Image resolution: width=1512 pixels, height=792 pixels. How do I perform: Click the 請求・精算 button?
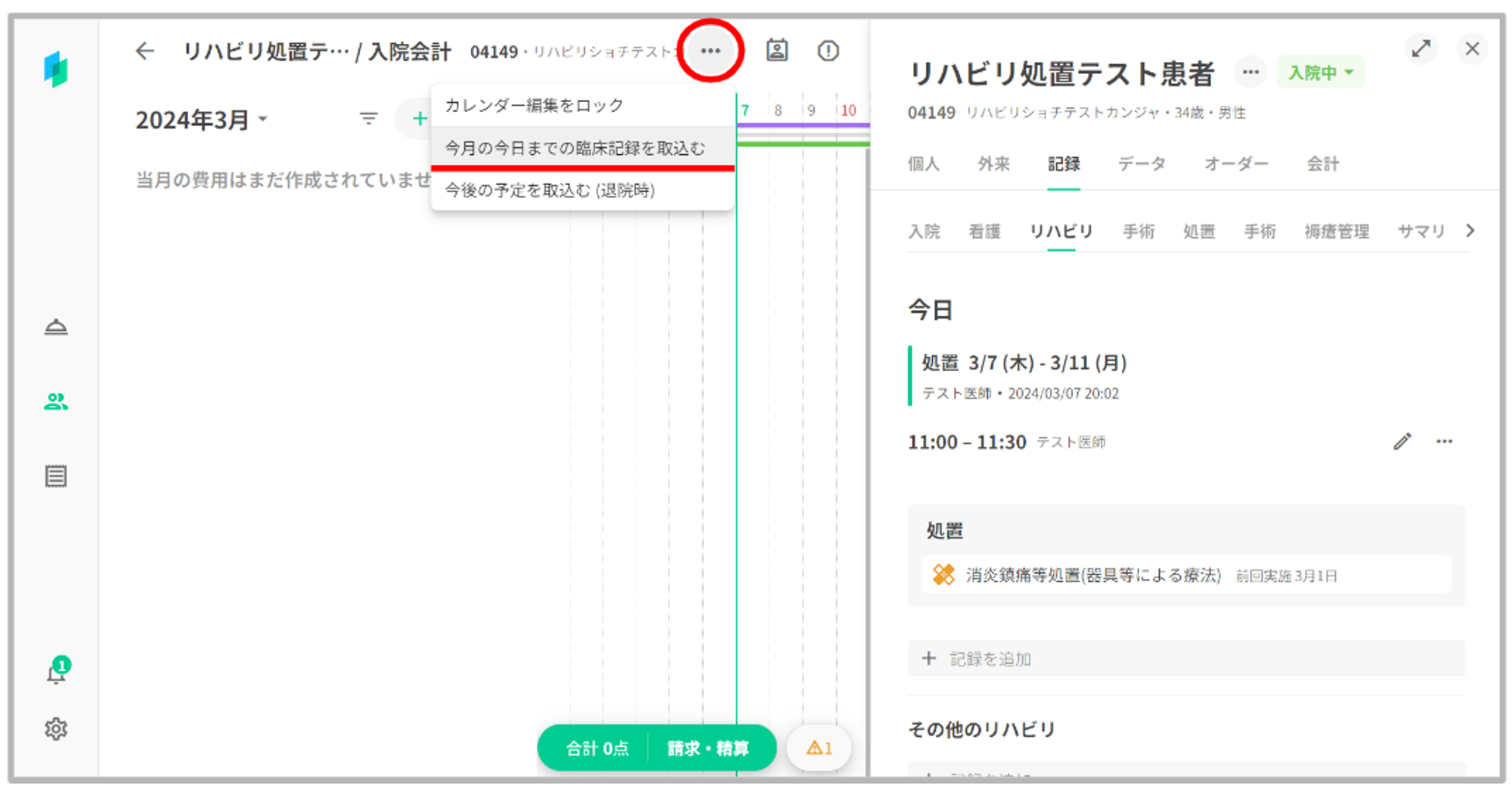pyautogui.click(x=708, y=748)
